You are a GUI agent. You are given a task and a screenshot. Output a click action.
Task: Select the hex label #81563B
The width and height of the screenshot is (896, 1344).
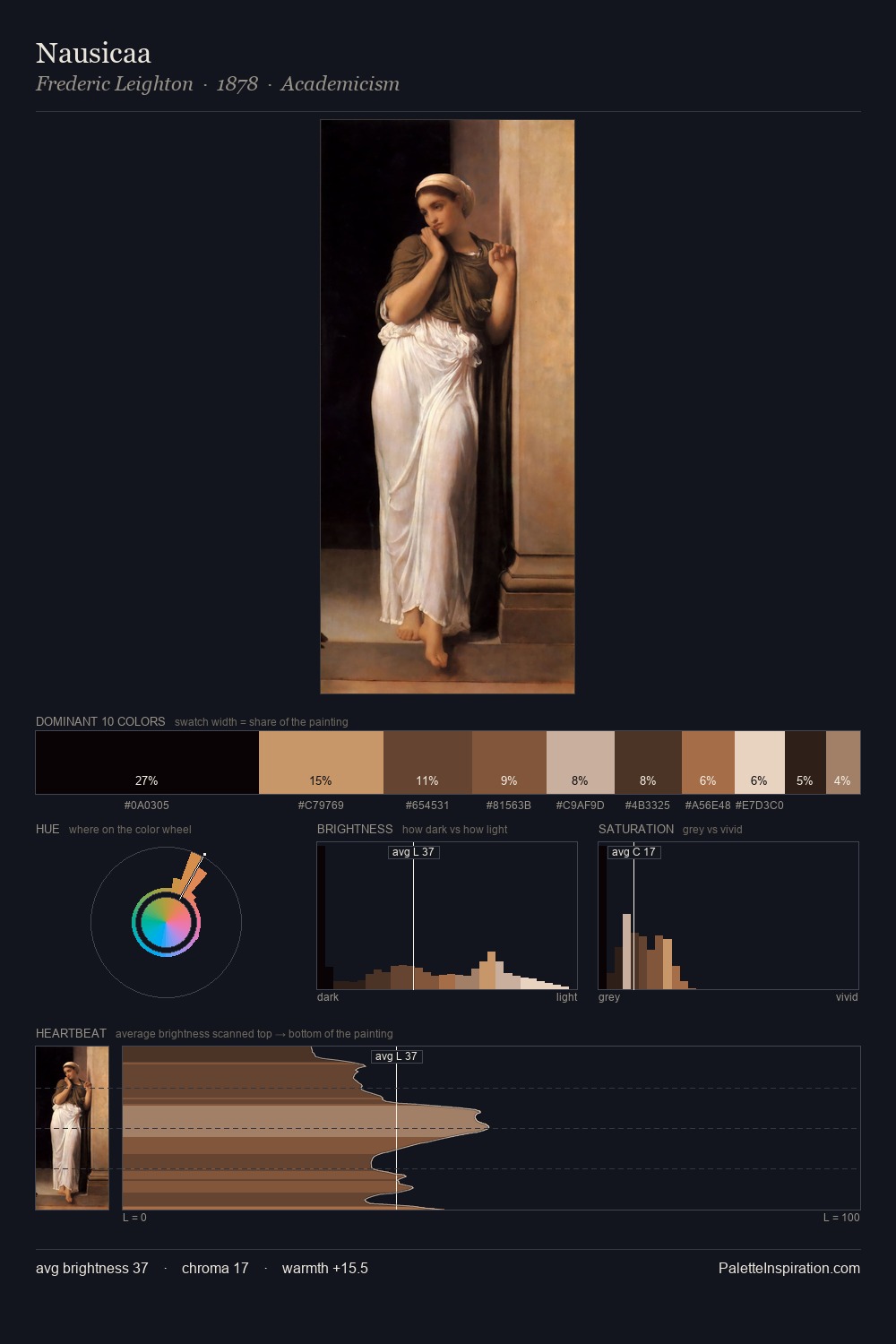509,806
